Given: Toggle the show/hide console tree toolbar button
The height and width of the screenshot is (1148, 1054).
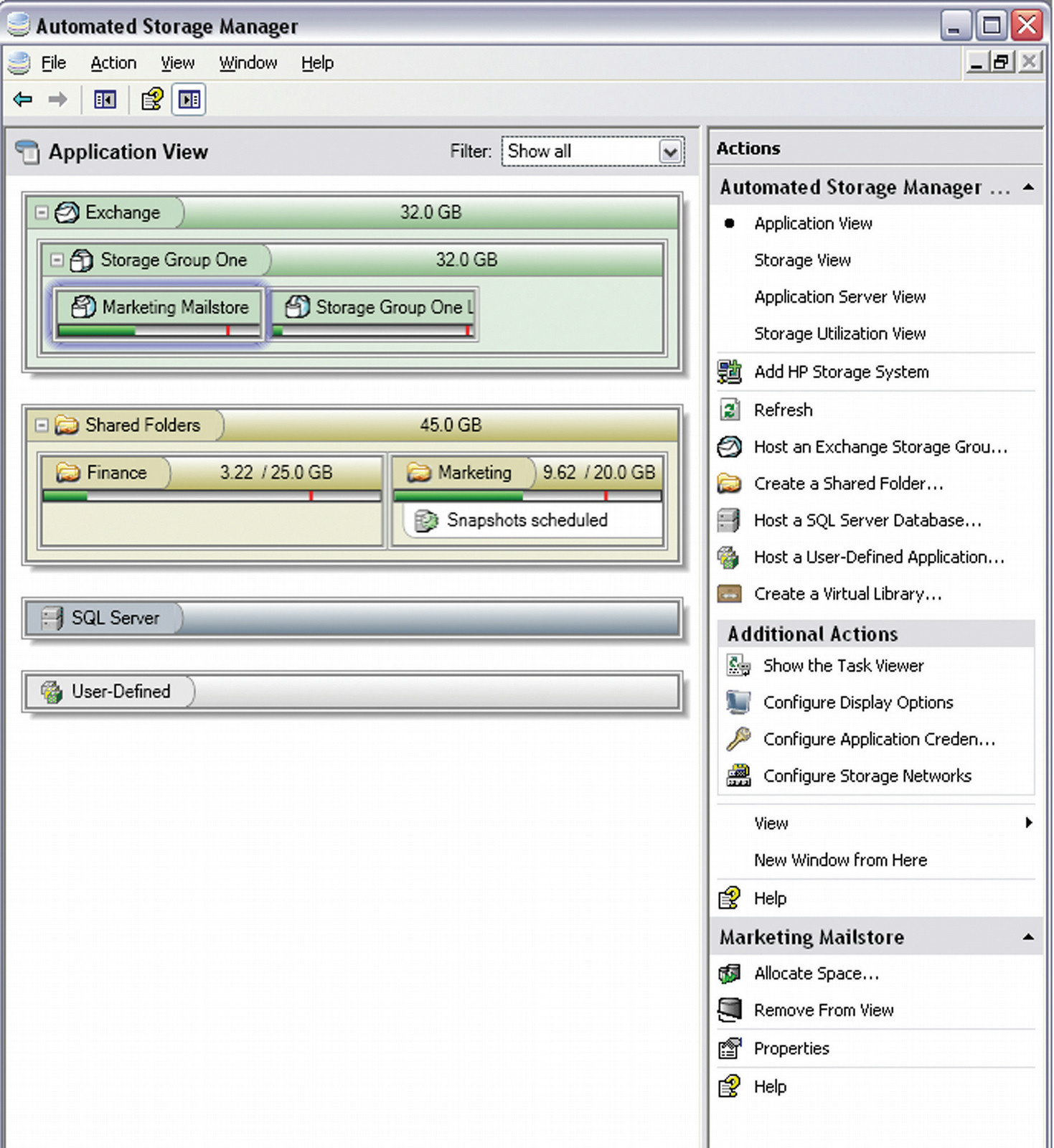Looking at the screenshot, I should point(105,100).
